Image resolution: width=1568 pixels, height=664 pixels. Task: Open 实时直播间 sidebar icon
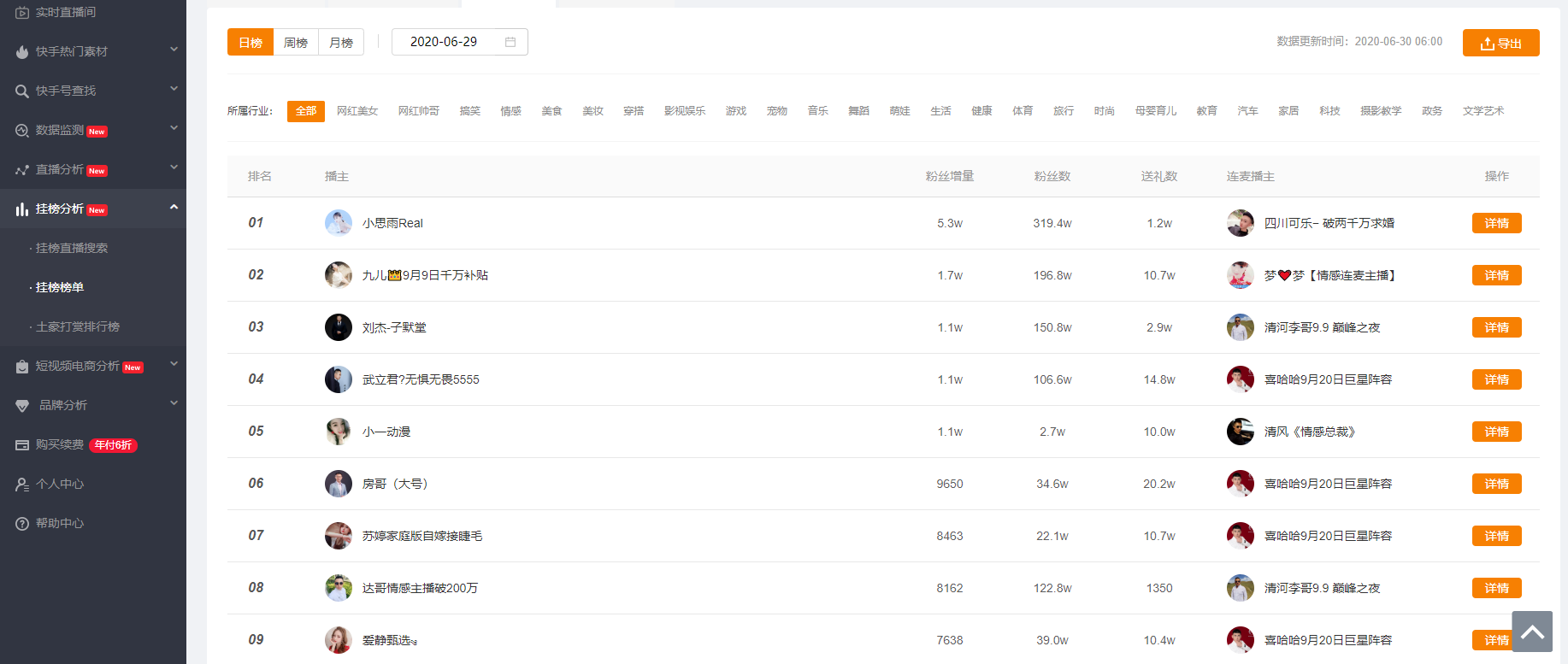tap(22, 13)
